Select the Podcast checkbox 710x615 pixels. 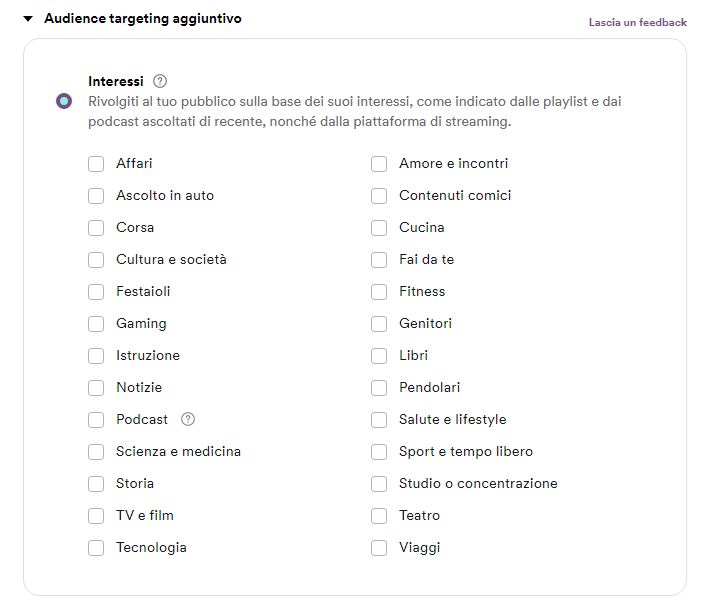coord(96,420)
